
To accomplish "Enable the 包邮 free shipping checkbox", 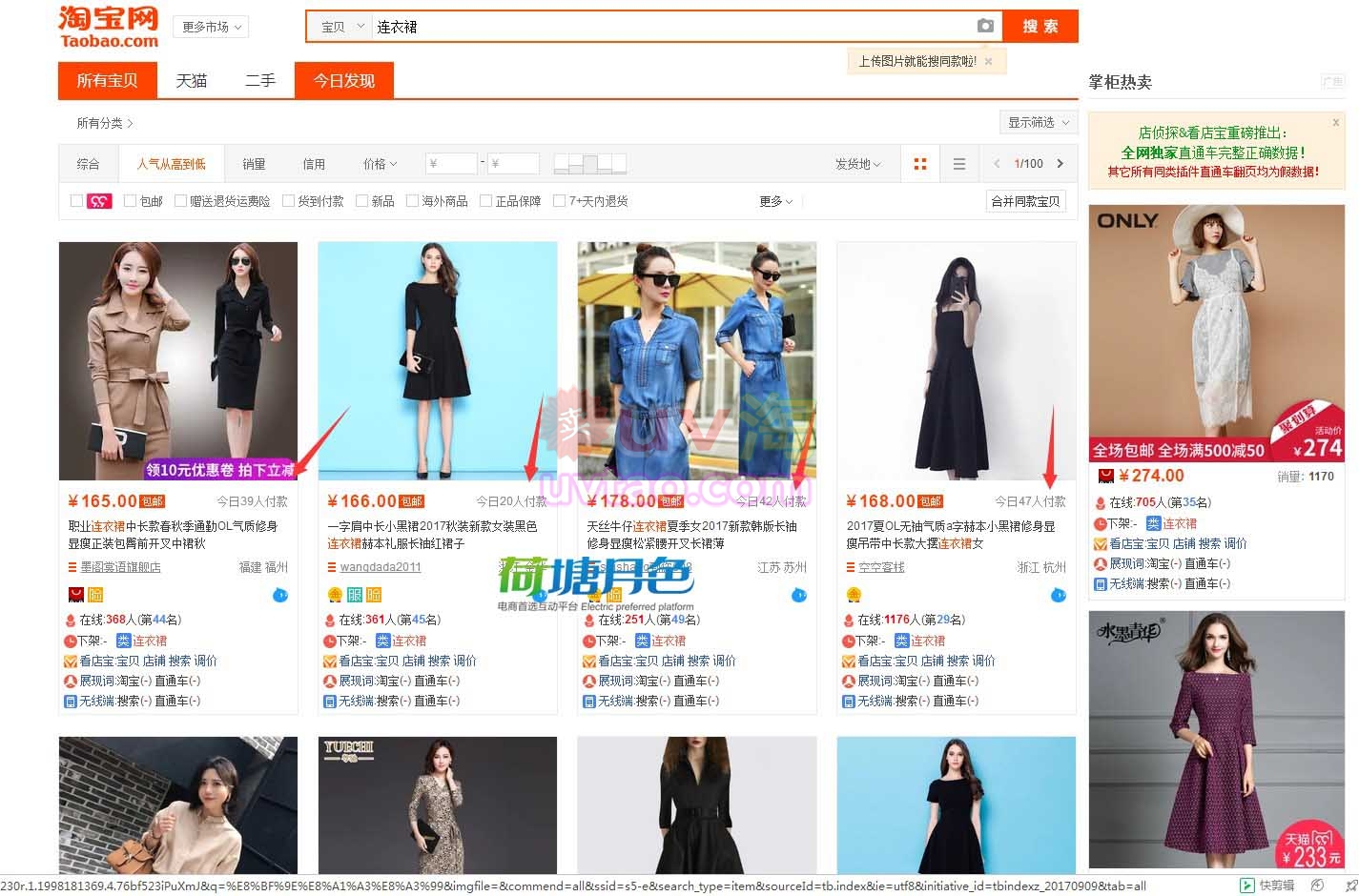I will pyautogui.click(x=131, y=201).
